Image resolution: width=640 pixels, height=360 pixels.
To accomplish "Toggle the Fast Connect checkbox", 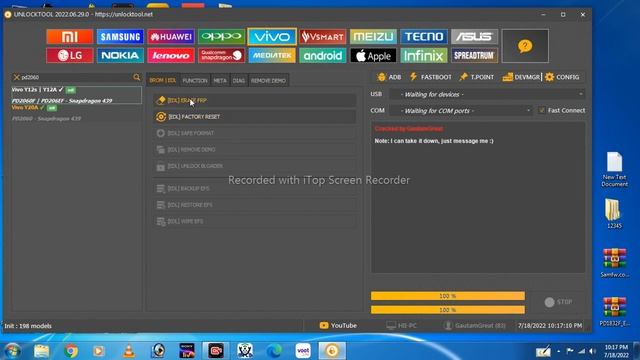I will pyautogui.click(x=542, y=110).
